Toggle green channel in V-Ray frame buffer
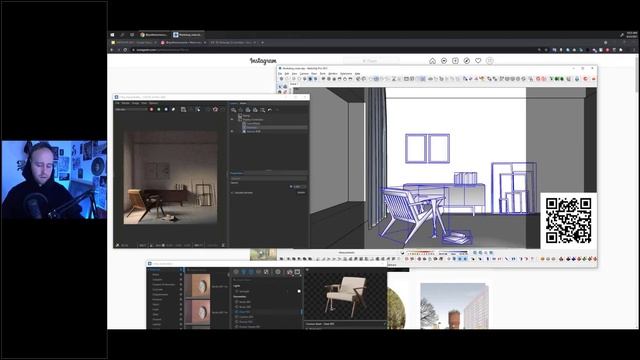The height and width of the screenshot is (360, 640). pos(159,109)
